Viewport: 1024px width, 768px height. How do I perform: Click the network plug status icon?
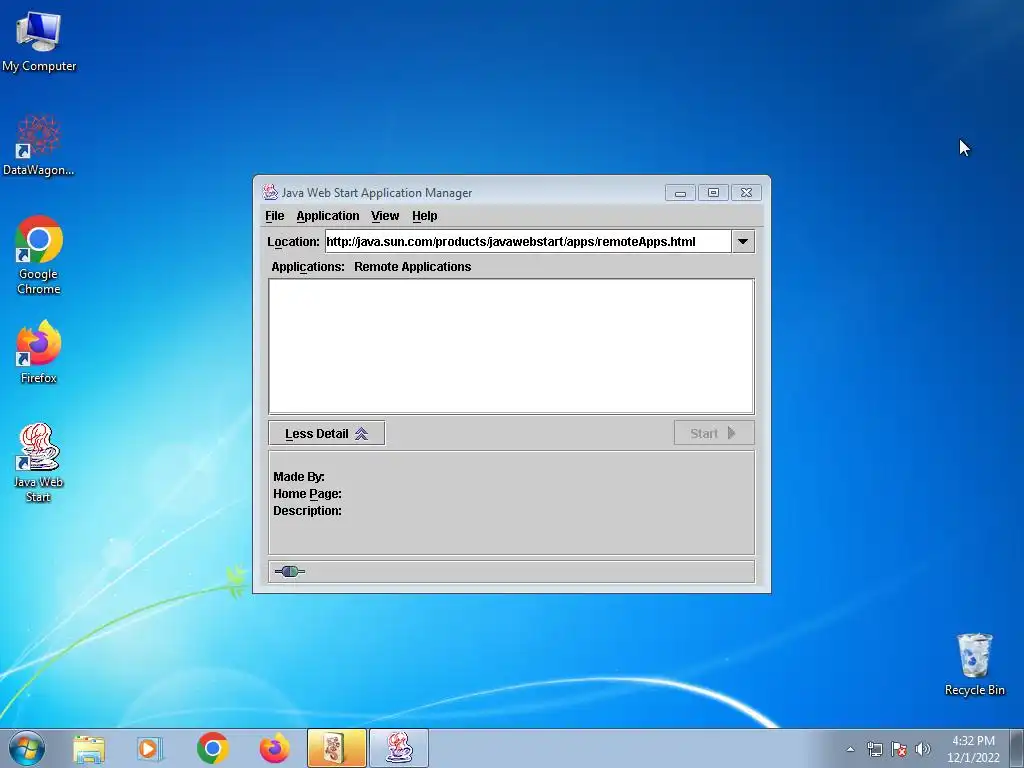click(289, 571)
